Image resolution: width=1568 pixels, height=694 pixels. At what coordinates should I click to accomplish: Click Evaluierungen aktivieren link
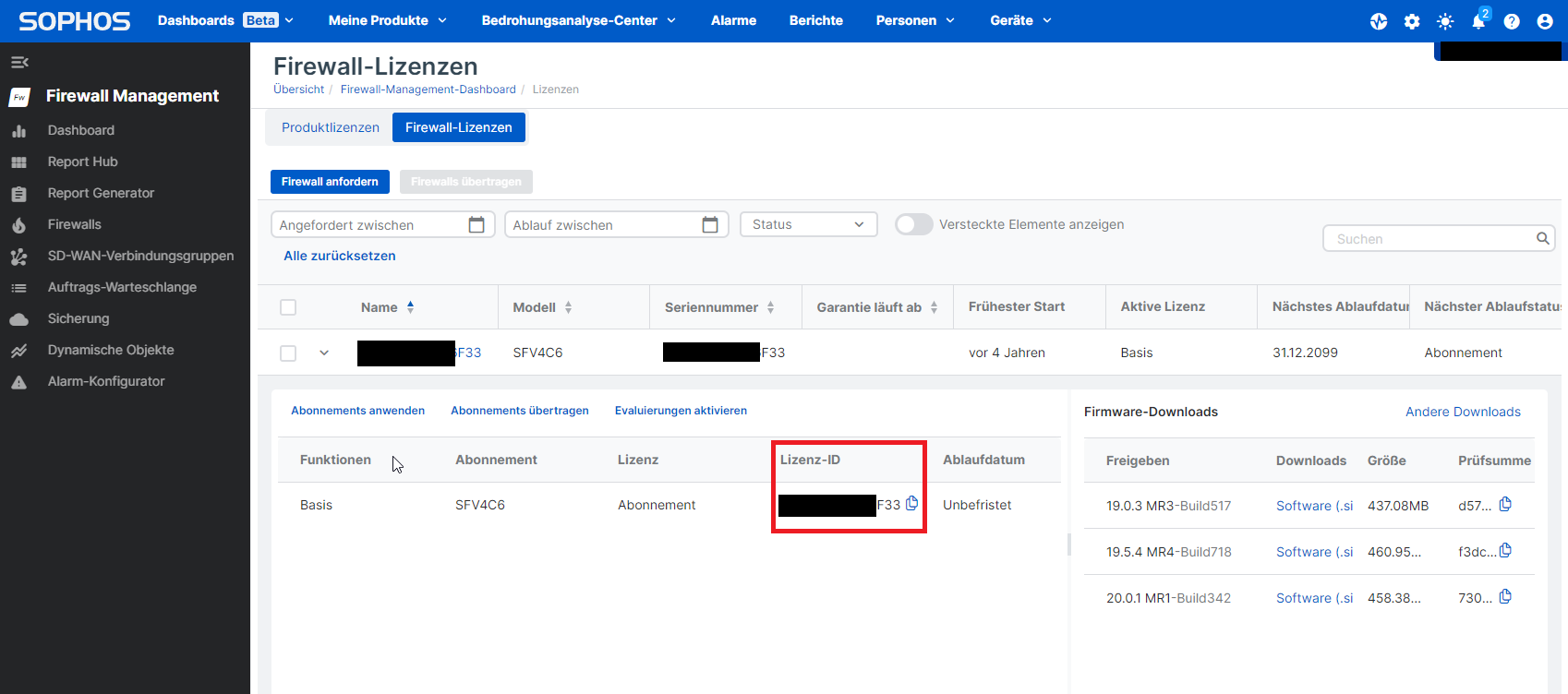[681, 411]
